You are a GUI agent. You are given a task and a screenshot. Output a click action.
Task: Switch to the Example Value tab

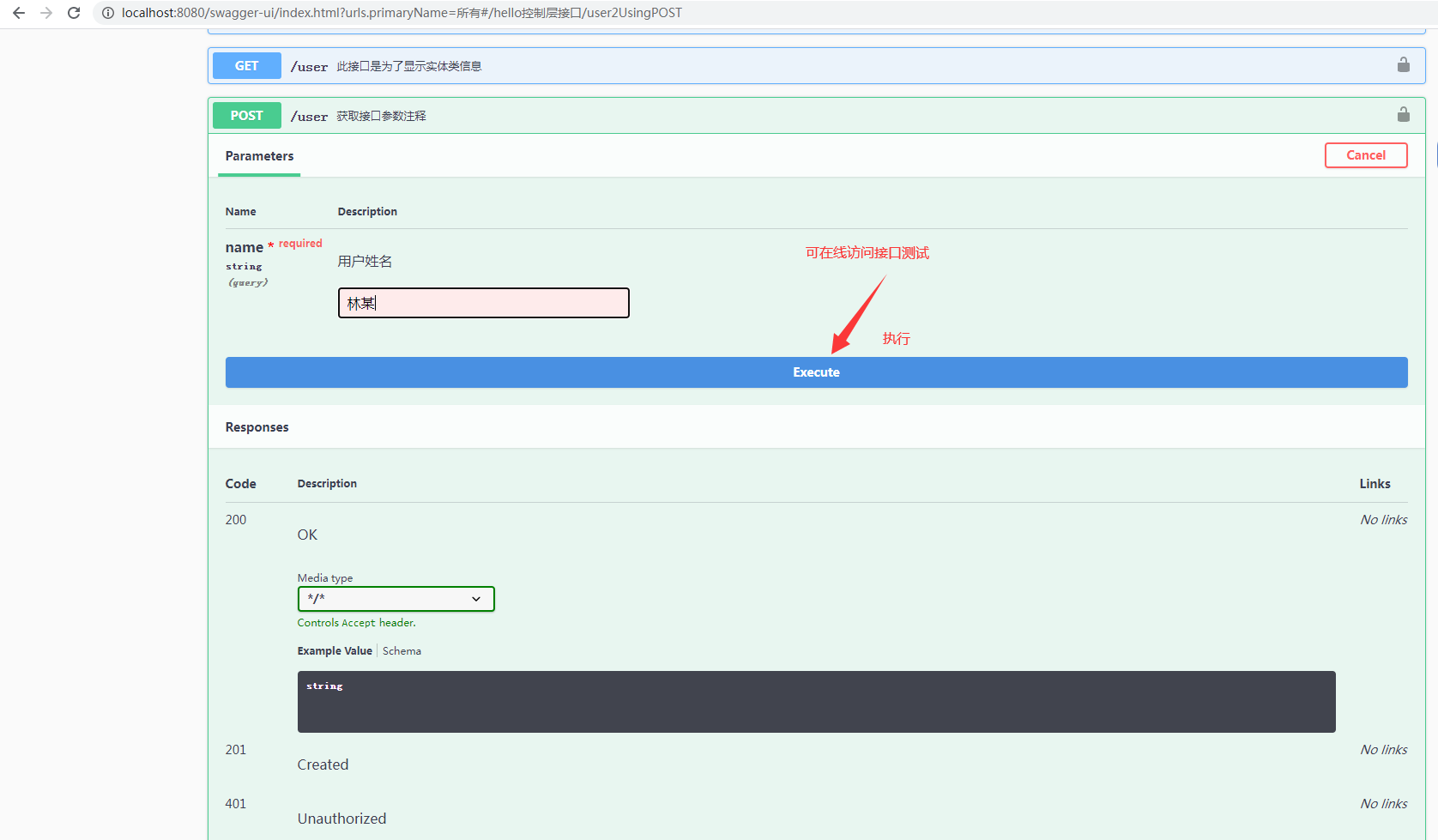(x=335, y=651)
